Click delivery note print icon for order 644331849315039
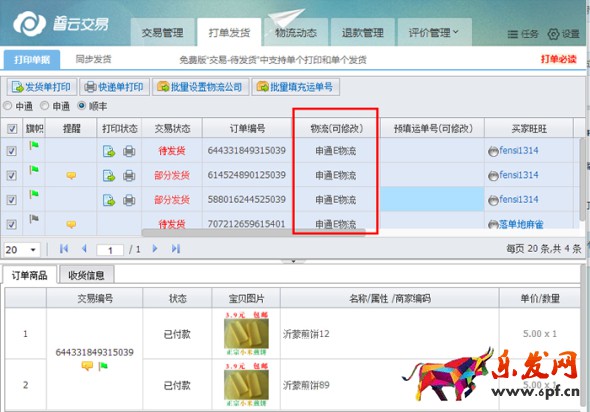The height and width of the screenshot is (412, 590). coord(109,151)
